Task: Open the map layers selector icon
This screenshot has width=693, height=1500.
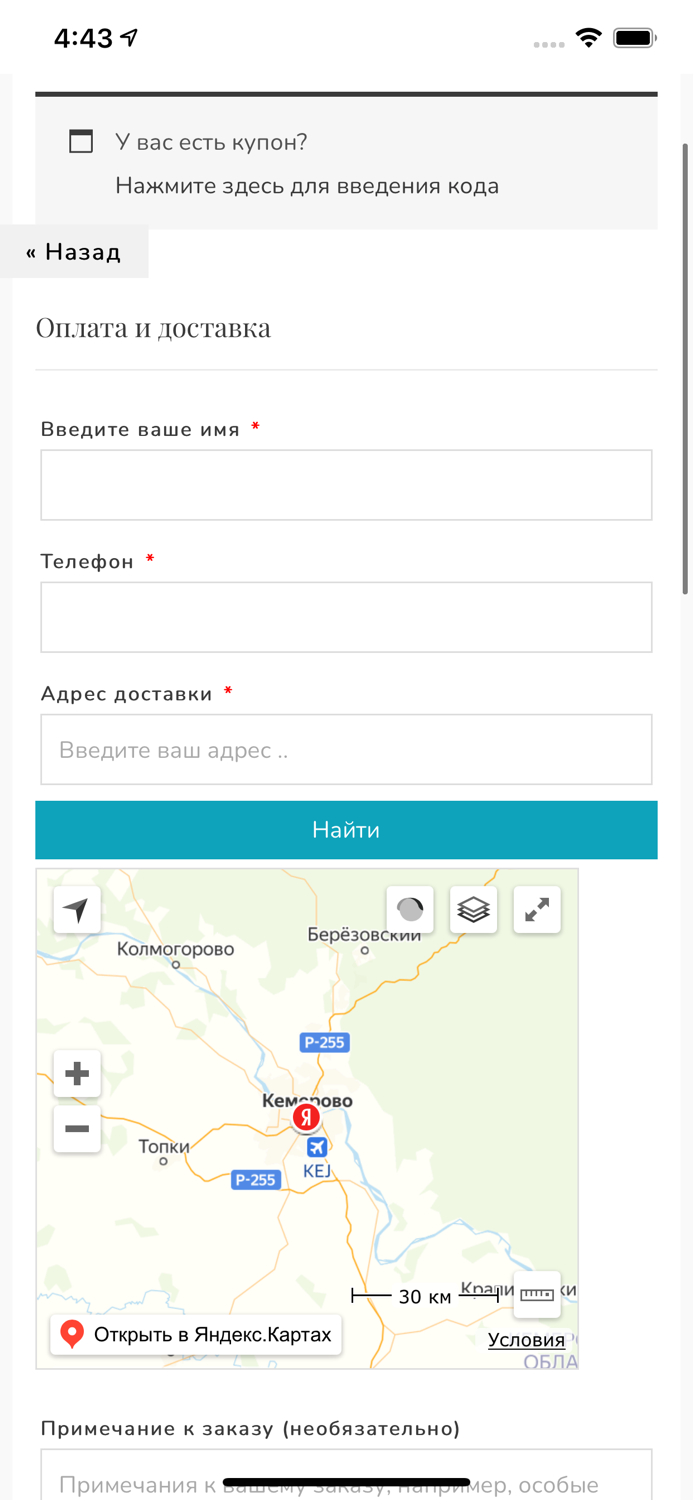Action: (x=473, y=909)
